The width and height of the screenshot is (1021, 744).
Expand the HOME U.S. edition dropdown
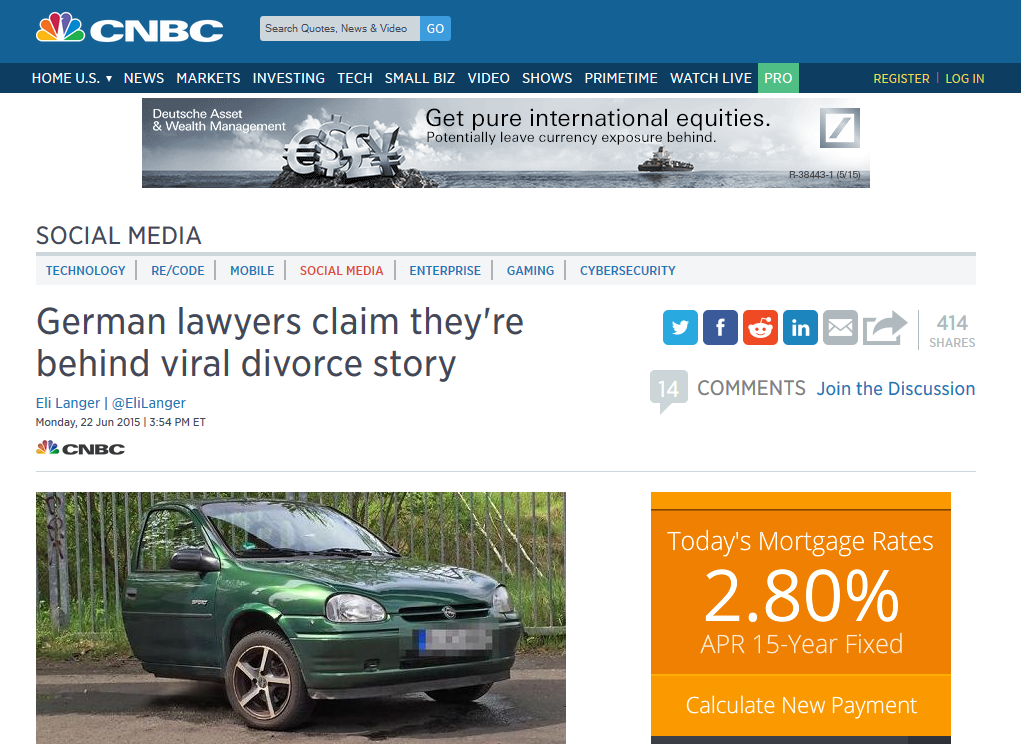(x=72, y=78)
